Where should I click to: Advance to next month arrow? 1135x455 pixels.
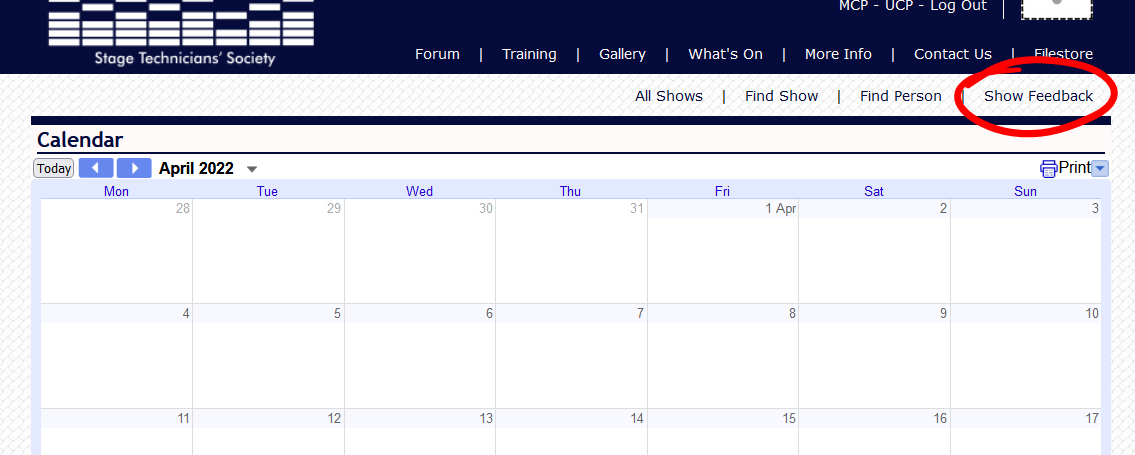tap(134, 168)
